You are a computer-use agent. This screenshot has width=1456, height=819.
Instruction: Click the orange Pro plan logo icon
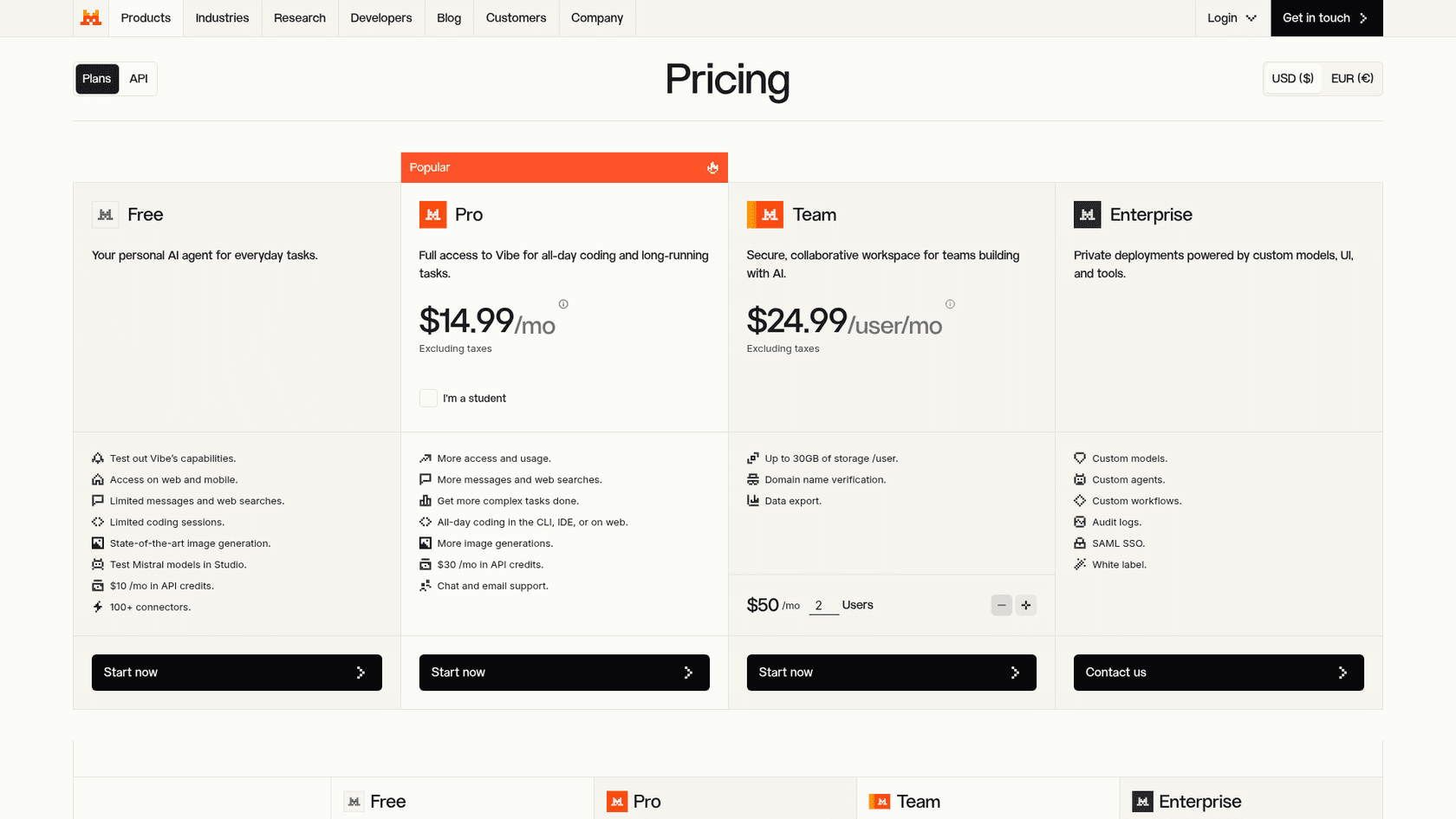pos(432,214)
